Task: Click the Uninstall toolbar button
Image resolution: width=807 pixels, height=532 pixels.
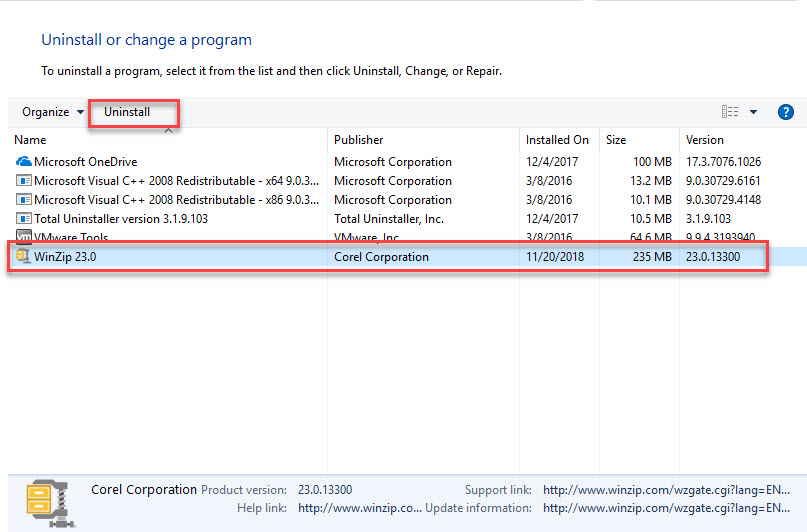Action: coord(127,112)
